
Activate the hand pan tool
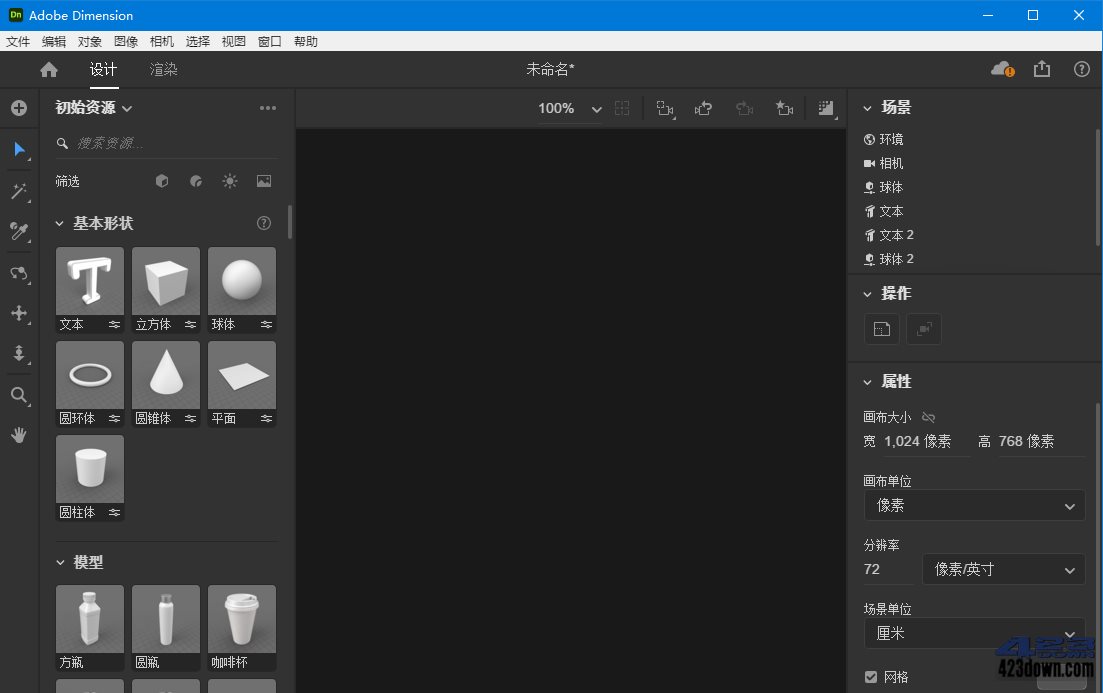pyautogui.click(x=19, y=434)
